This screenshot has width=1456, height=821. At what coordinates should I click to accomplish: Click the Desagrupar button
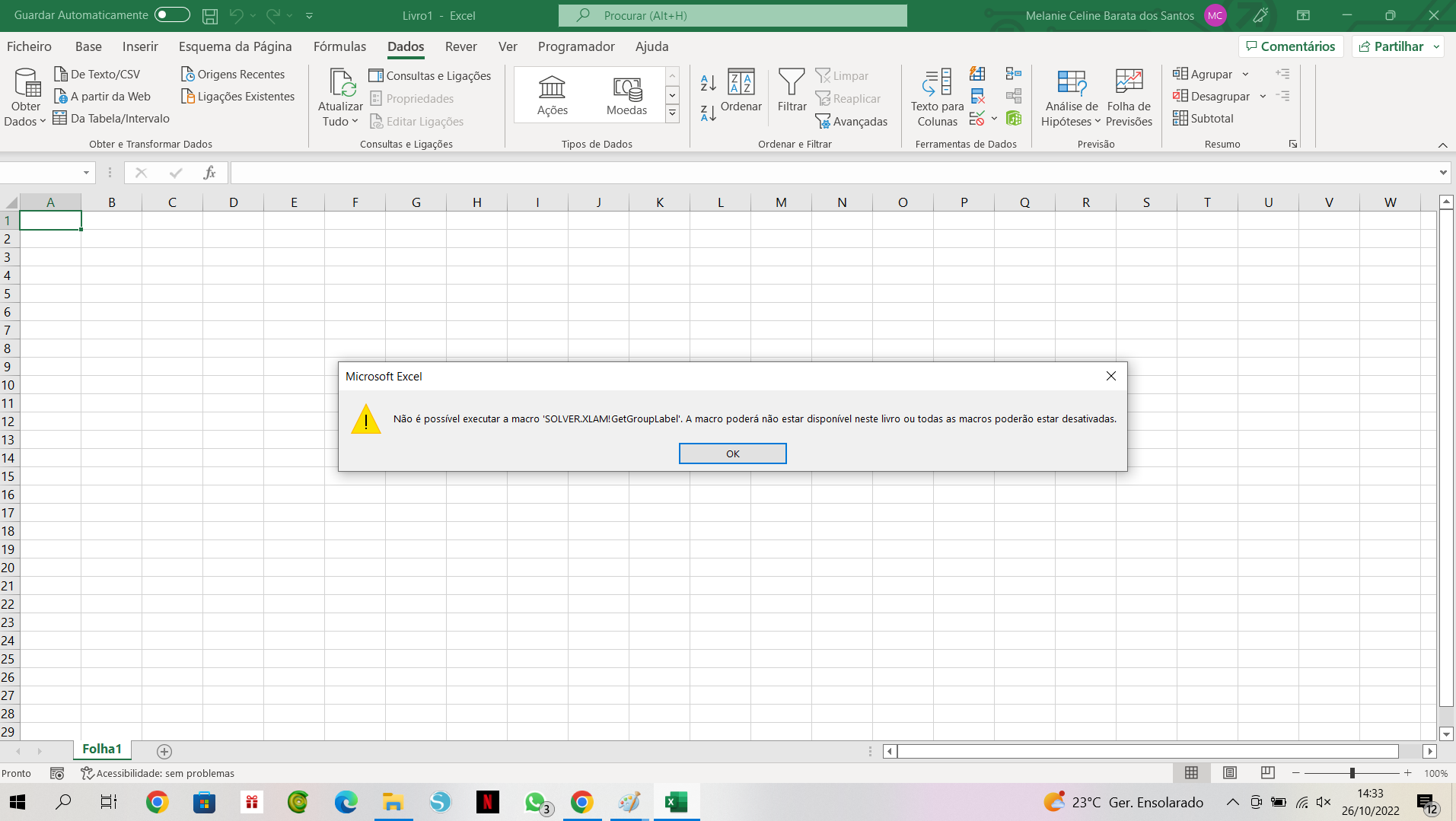[1211, 96]
